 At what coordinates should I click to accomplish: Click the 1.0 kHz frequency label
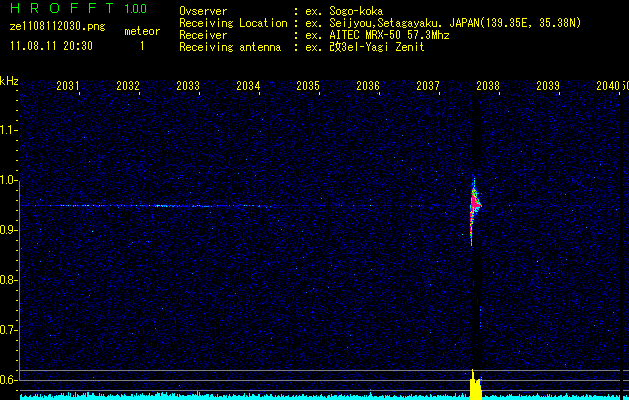tap(9, 181)
